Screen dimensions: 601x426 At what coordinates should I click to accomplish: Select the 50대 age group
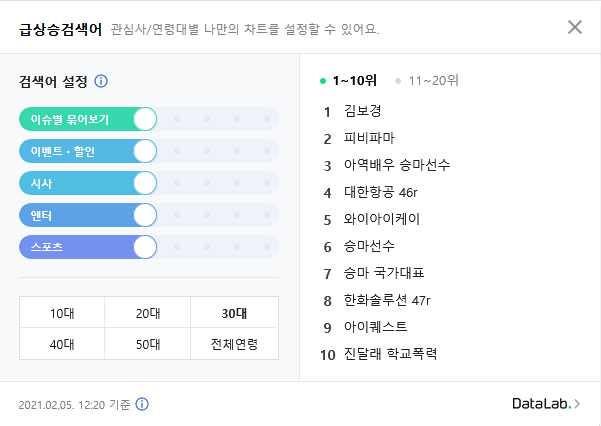(148, 344)
